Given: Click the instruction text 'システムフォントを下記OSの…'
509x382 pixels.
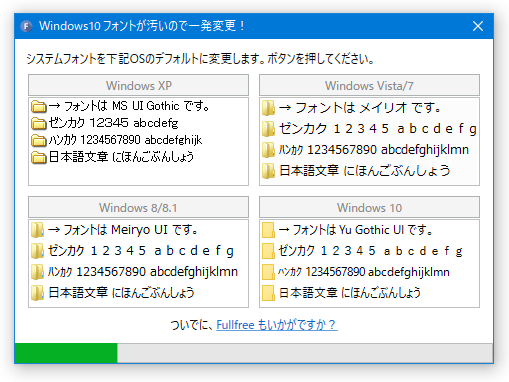Looking at the screenshot, I should 200,59.
